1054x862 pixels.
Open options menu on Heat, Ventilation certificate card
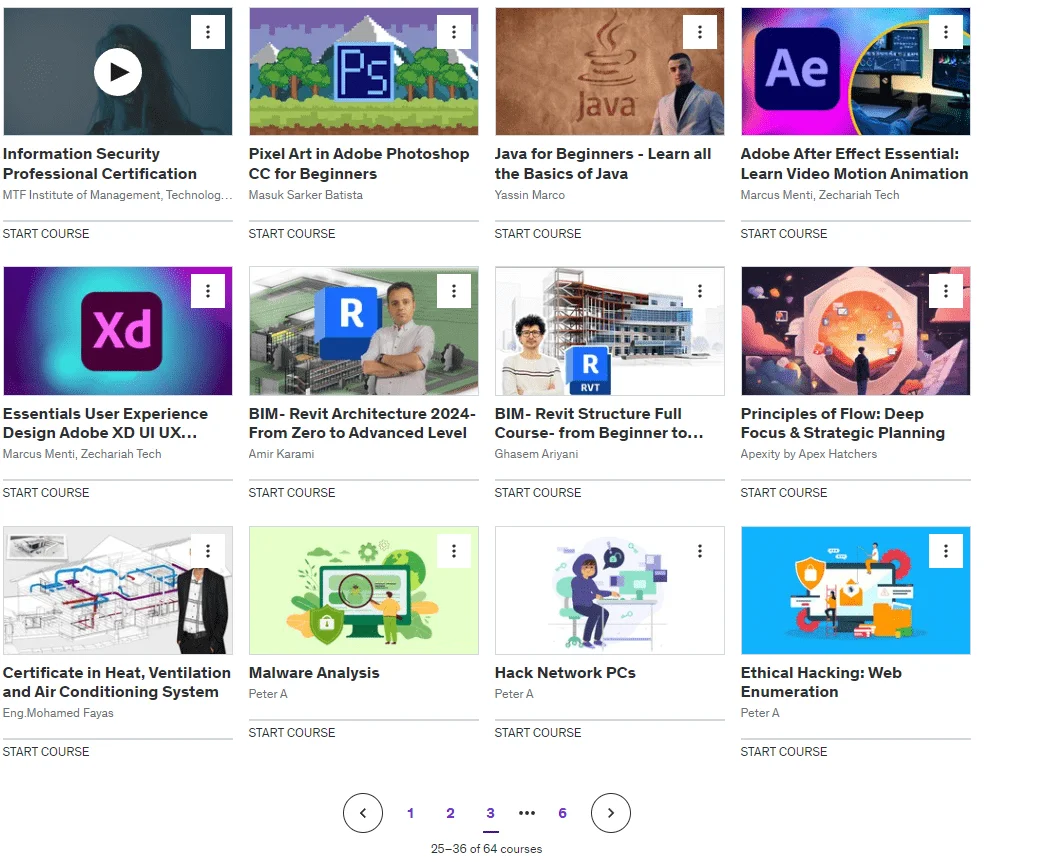(x=208, y=551)
